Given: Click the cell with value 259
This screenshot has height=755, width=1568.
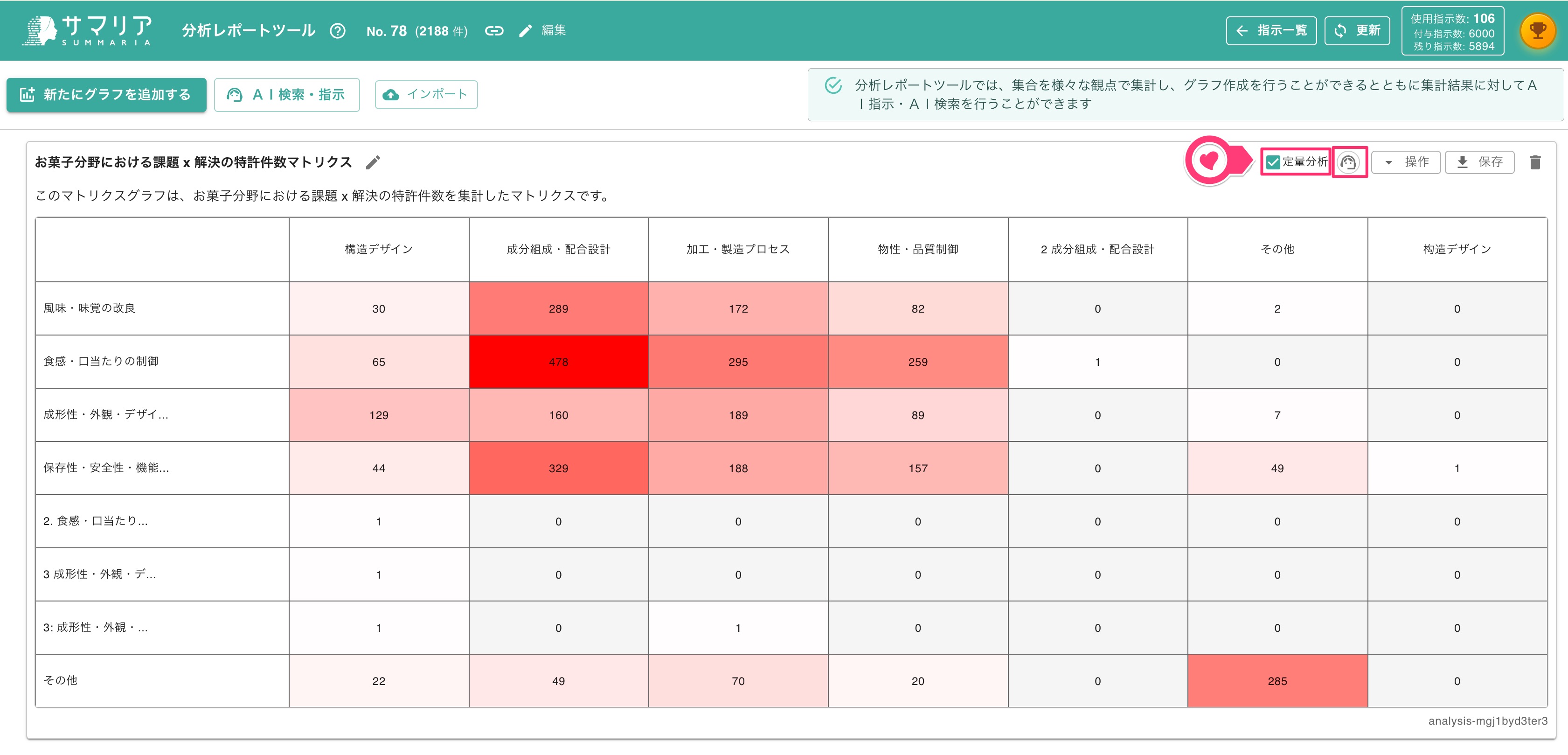Looking at the screenshot, I should [918, 362].
